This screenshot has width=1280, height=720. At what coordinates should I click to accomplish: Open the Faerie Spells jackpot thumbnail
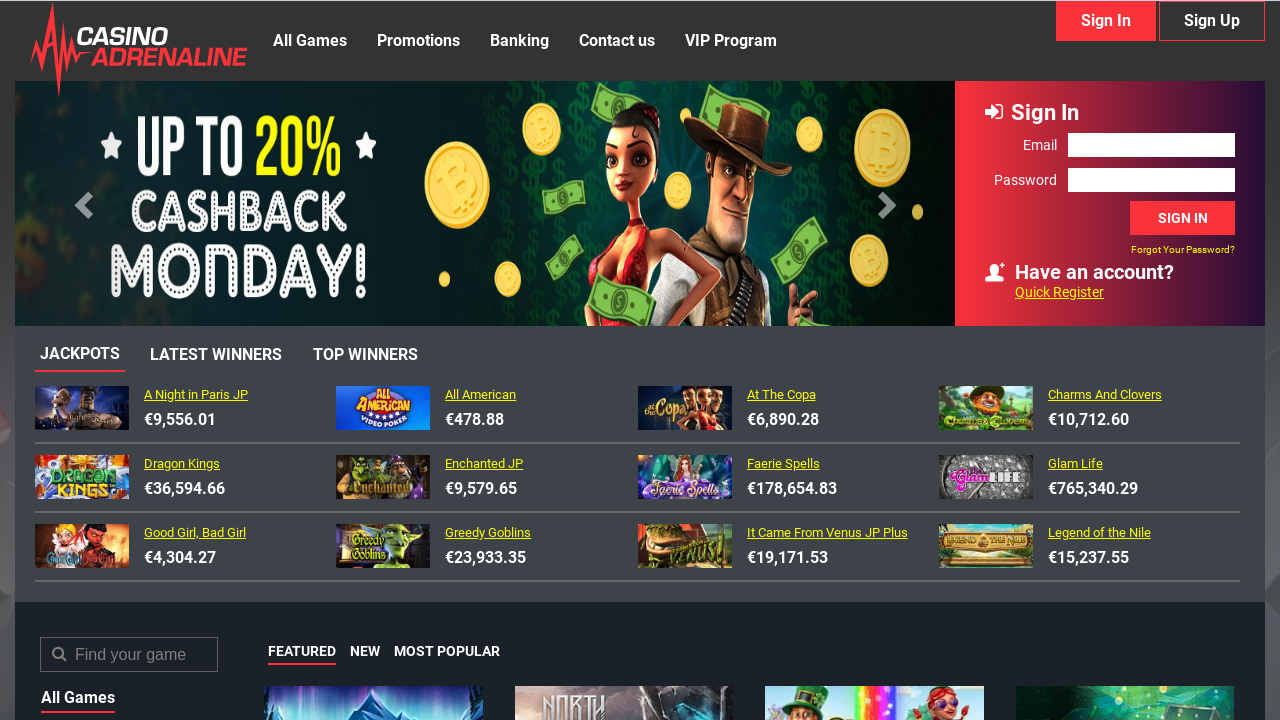pos(685,477)
